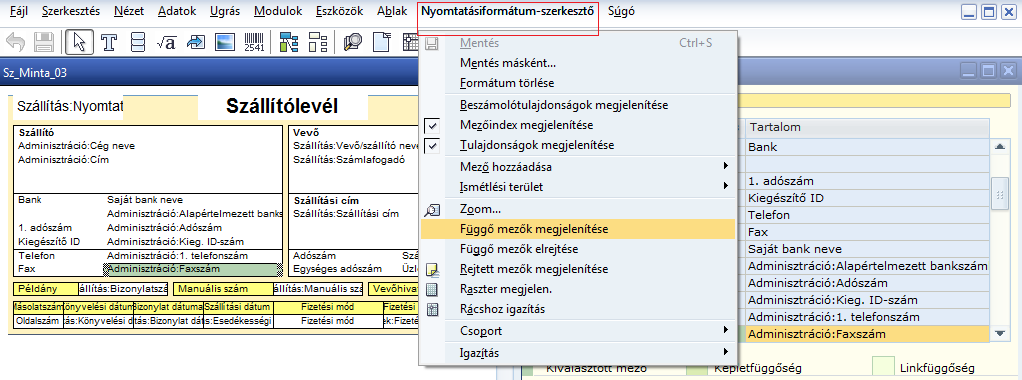Click the Tartalom column header

pos(867,126)
